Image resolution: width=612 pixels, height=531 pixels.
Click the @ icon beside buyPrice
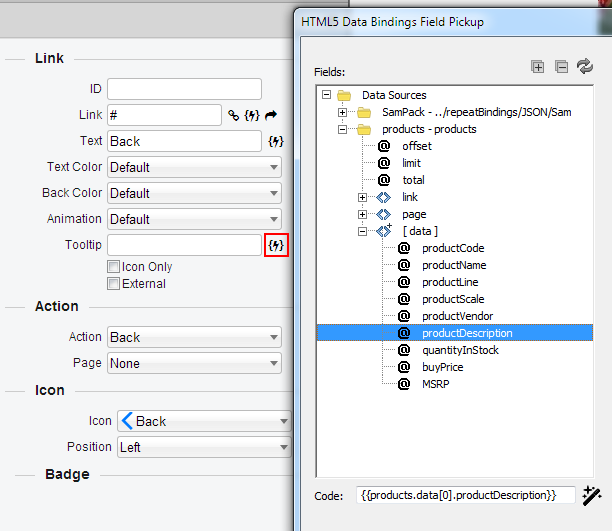tap(404, 367)
